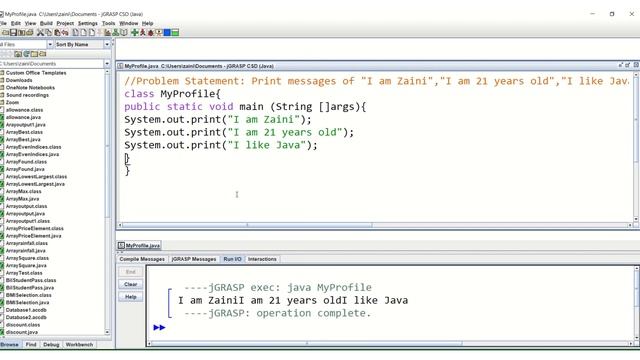Close the MyProfile.java editor internal window
The height and width of the screenshot is (360, 640).
(636, 65)
